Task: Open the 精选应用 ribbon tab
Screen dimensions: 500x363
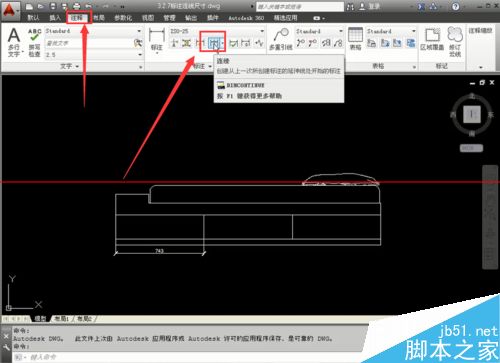Action: (x=285, y=18)
